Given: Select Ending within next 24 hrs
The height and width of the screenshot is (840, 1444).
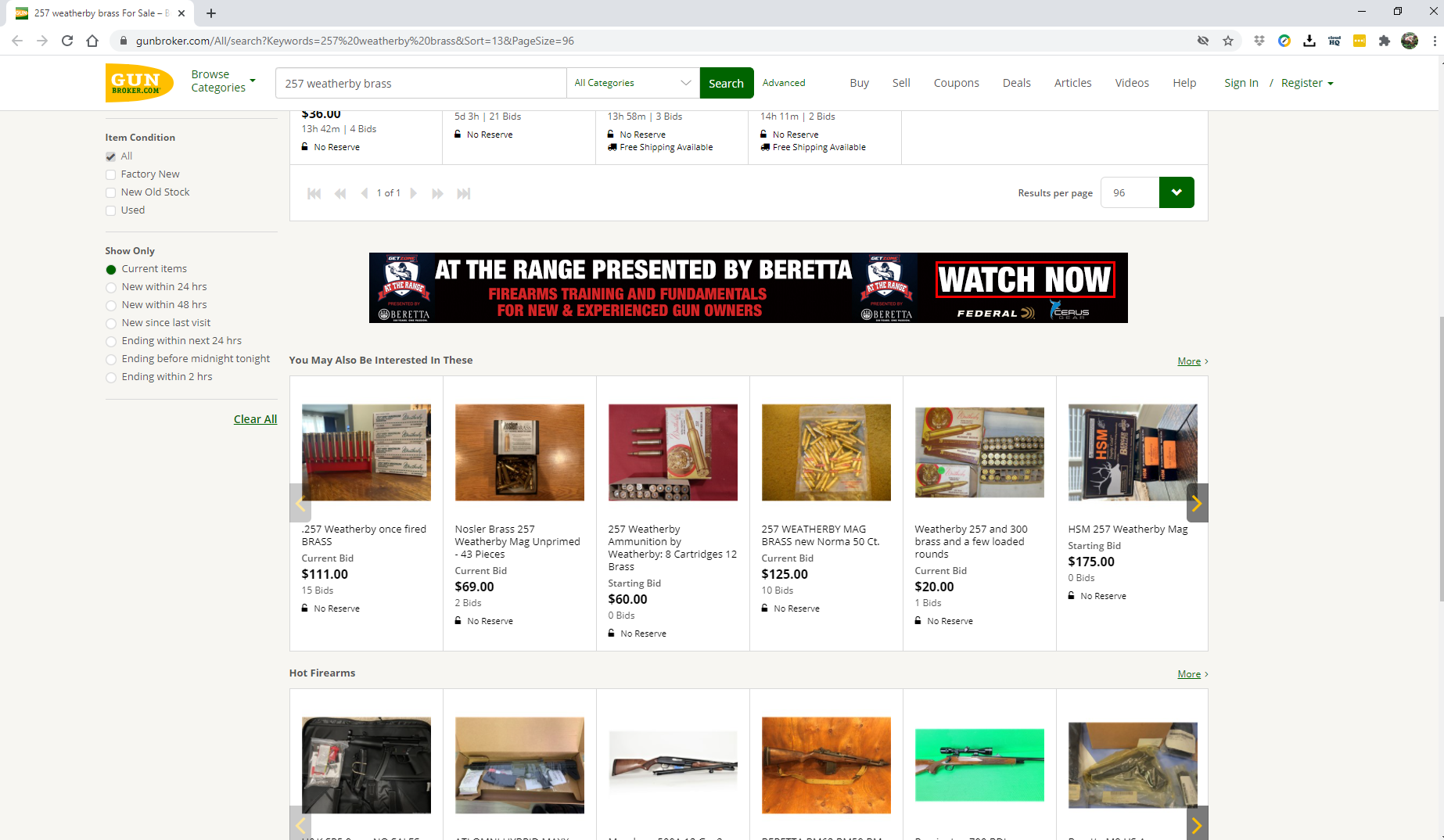Looking at the screenshot, I should coord(111,341).
